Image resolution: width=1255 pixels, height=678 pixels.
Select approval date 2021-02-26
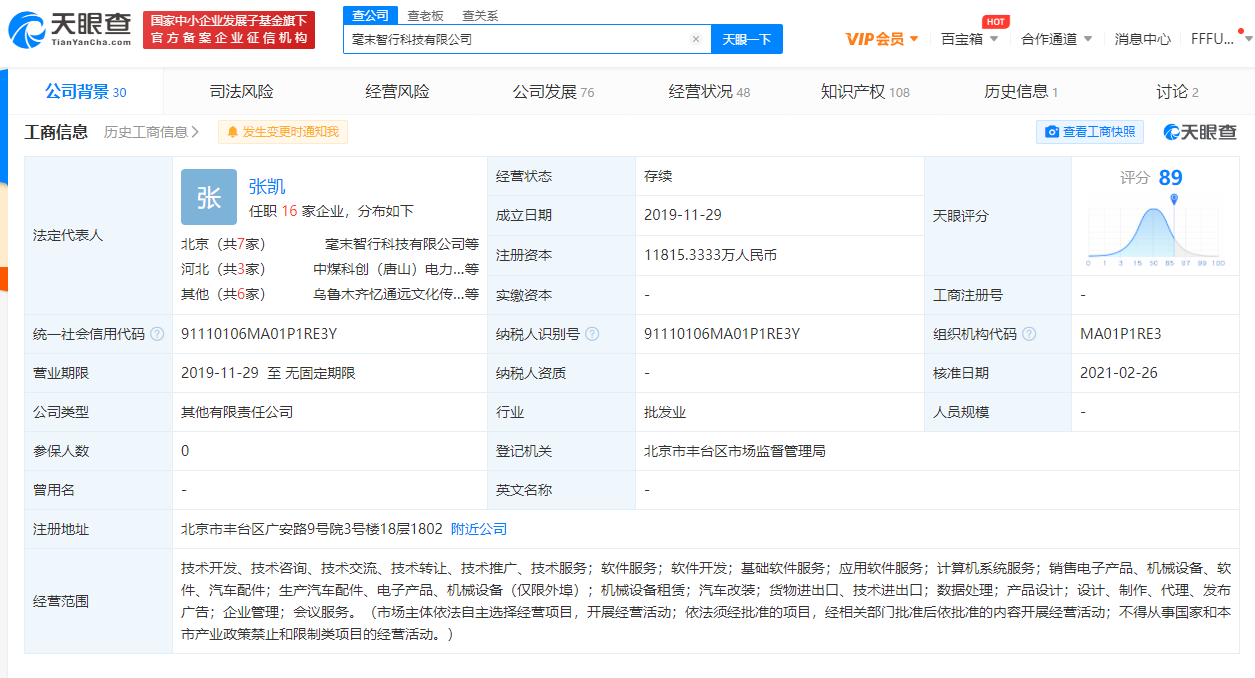1119,373
